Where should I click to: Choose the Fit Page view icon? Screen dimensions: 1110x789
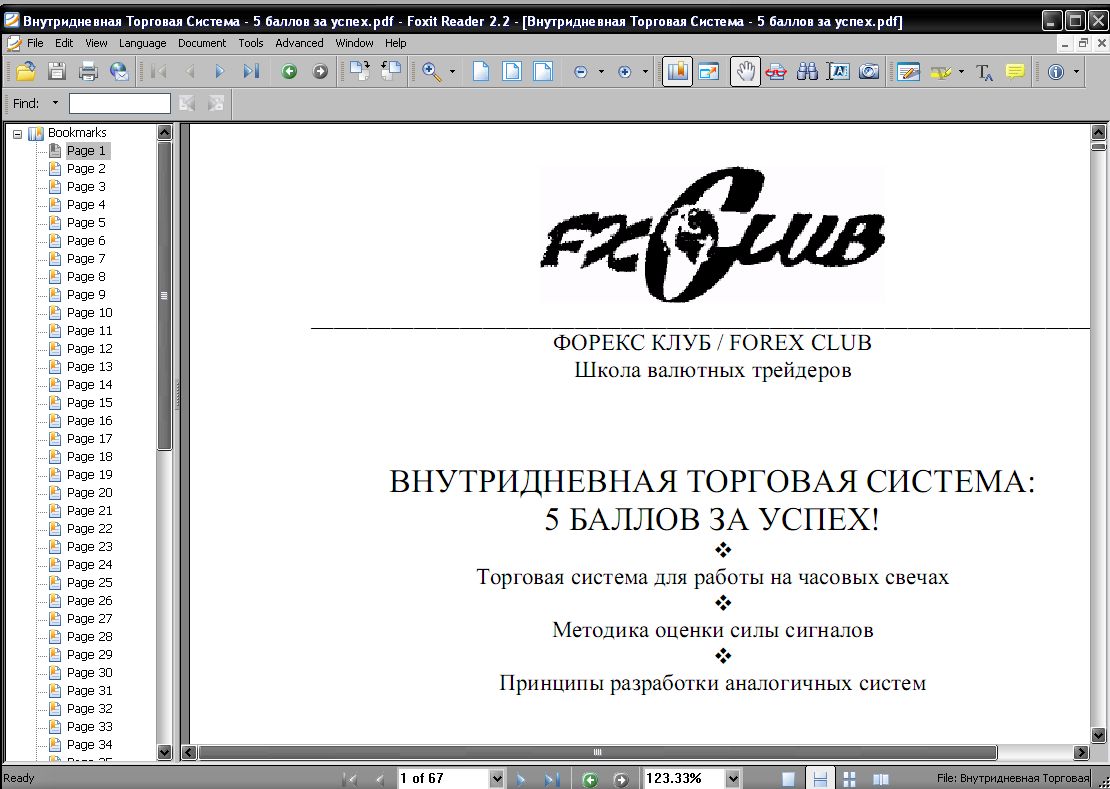pyautogui.click(x=512, y=71)
